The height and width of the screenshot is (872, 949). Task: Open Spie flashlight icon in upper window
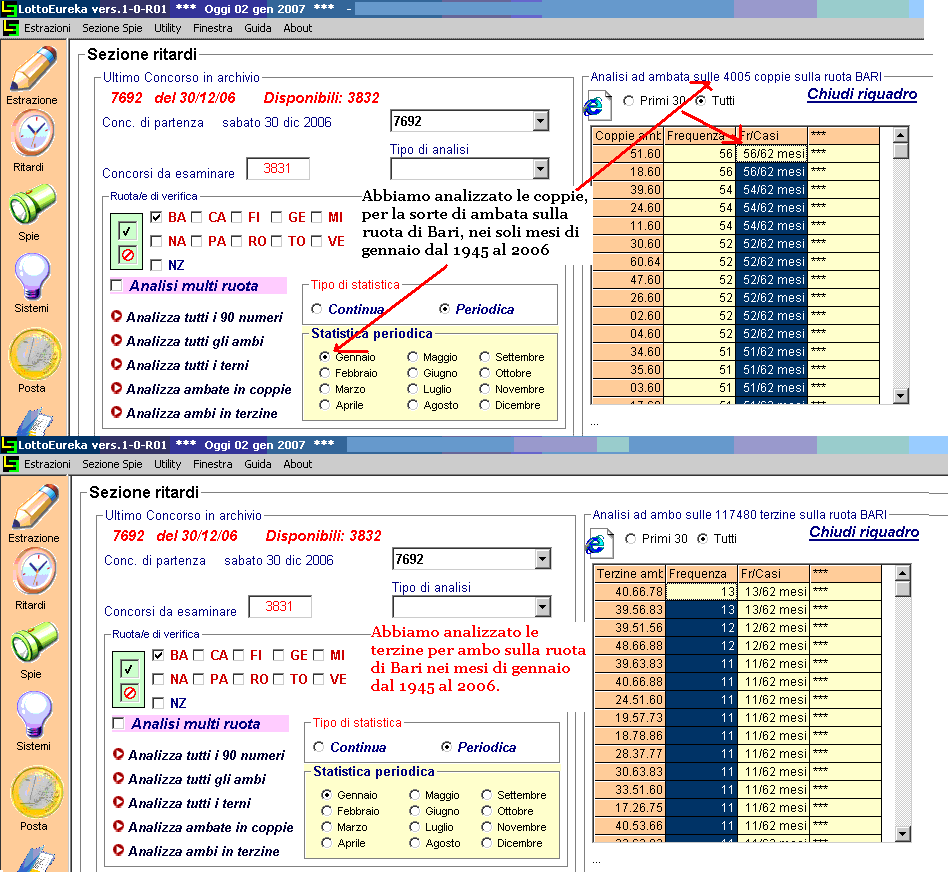(x=32, y=204)
